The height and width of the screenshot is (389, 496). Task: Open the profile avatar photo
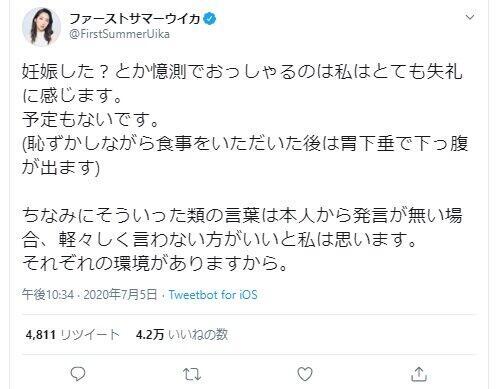(x=41, y=26)
